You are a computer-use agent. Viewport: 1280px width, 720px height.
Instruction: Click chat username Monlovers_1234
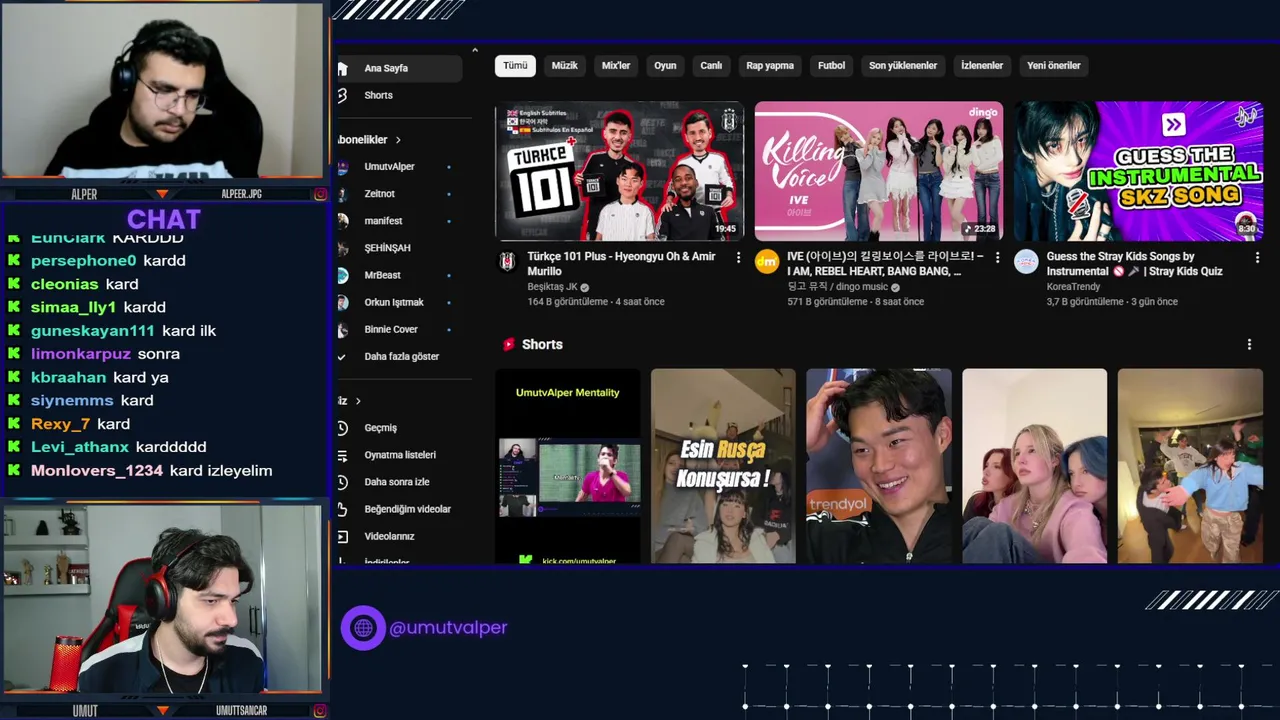(x=96, y=471)
